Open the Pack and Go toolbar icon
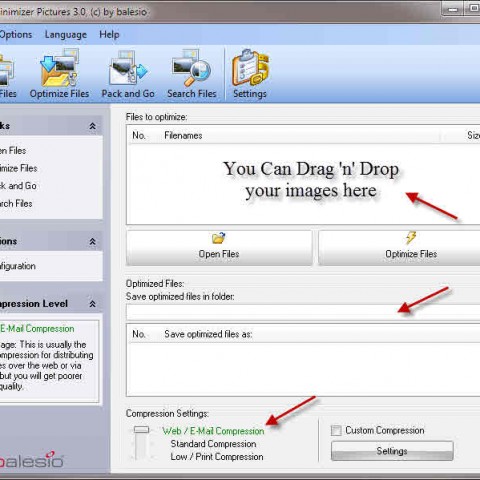 [x=128, y=68]
